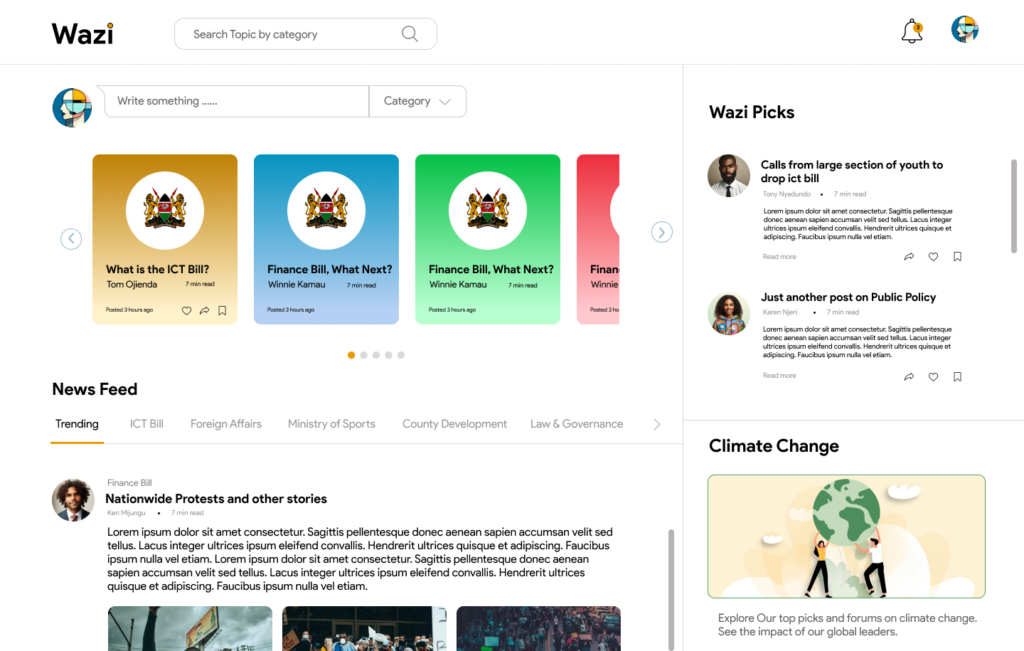The height and width of the screenshot is (651, 1024).
Task: Advance carousel with right arrow
Action: 662,232
